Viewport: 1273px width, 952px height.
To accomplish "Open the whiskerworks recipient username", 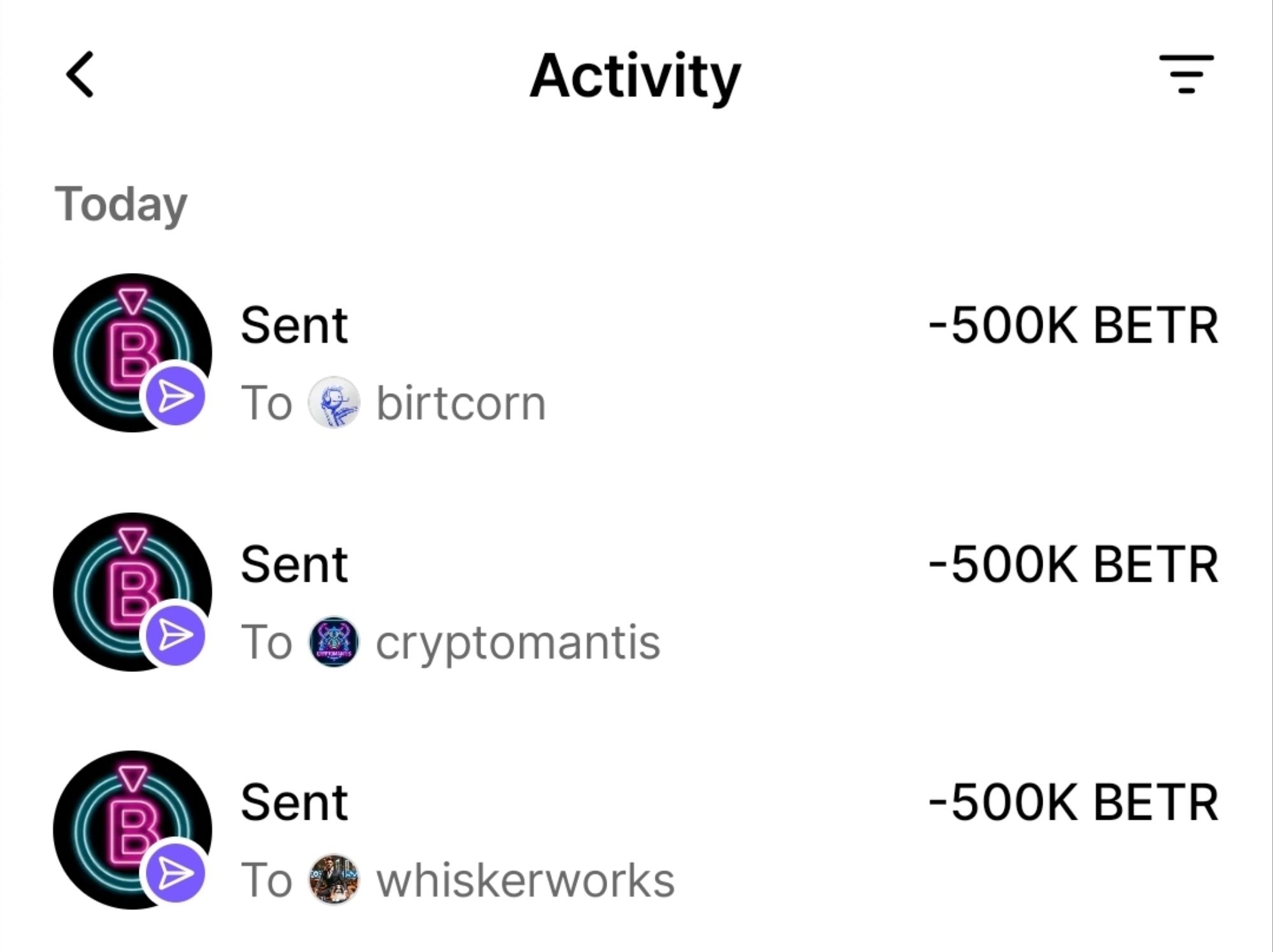I will [525, 880].
